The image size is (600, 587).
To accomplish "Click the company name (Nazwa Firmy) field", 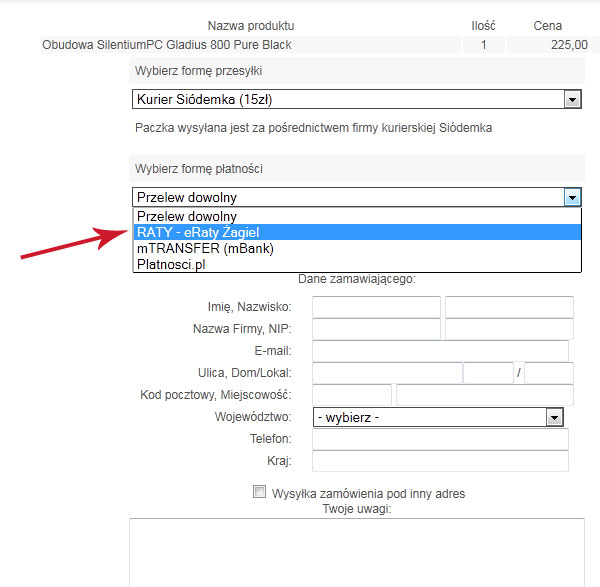I will (x=376, y=329).
